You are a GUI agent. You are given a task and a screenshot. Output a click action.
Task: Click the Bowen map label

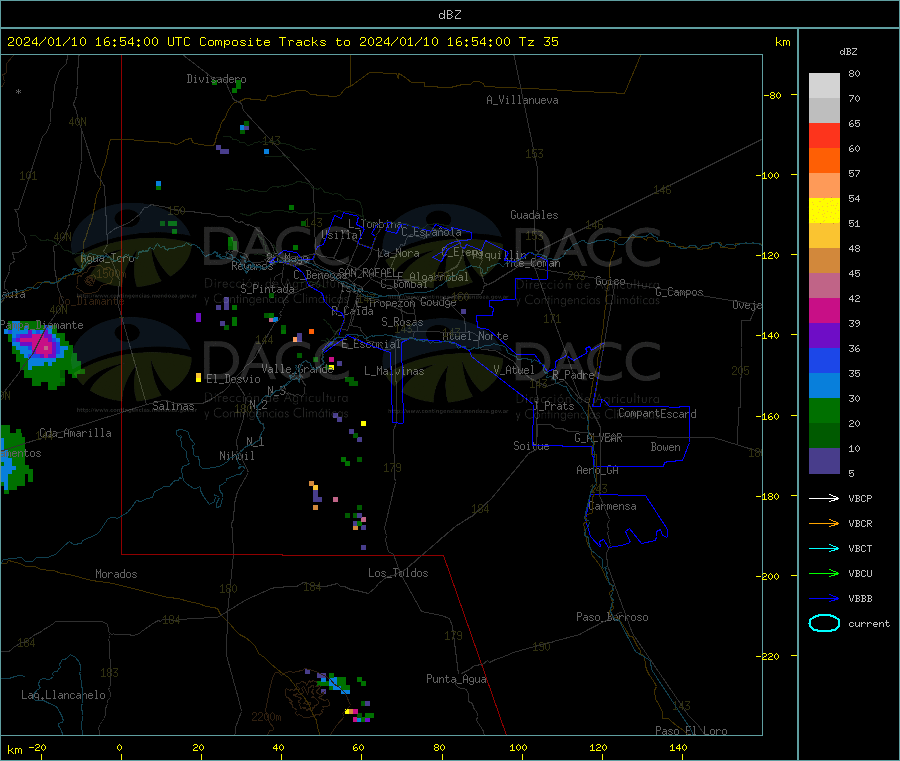tap(665, 447)
